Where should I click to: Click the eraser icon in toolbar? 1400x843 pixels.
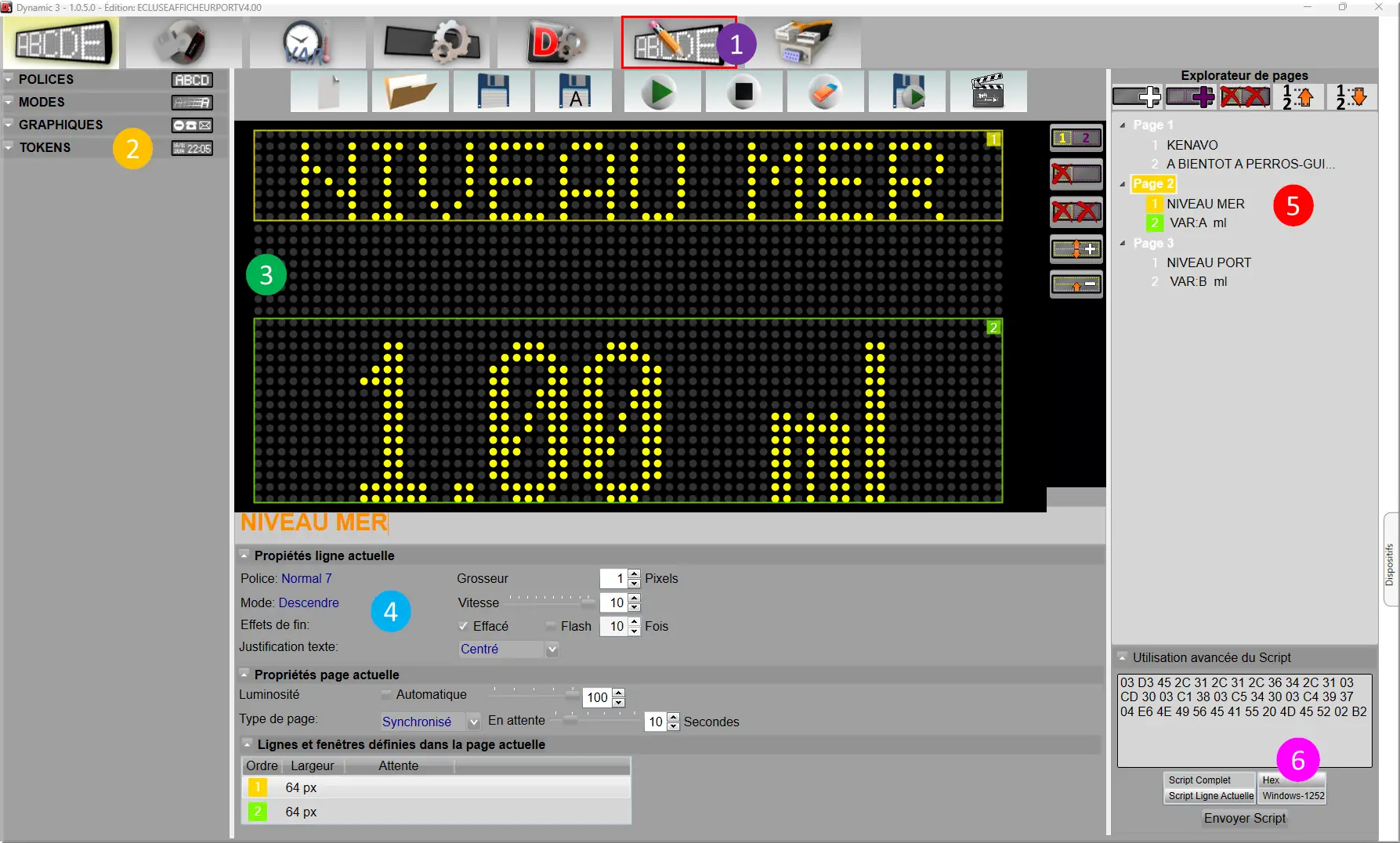825,92
